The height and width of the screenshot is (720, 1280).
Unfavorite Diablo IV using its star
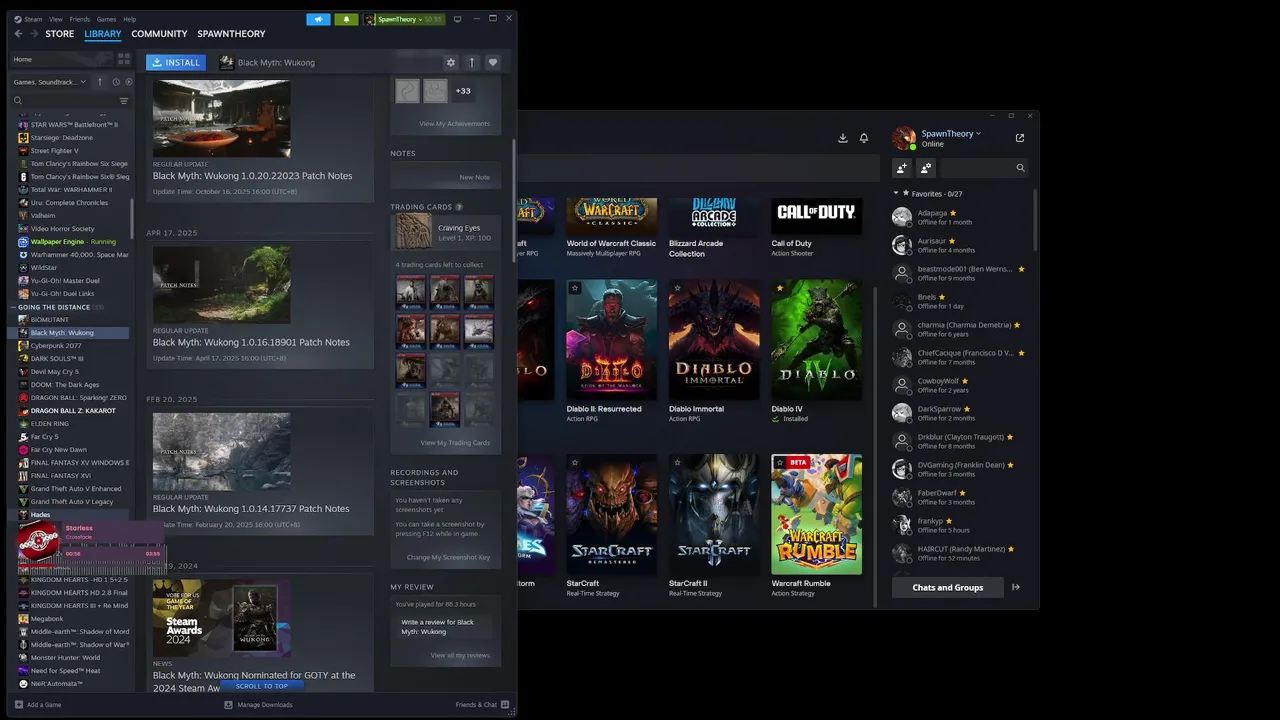(x=780, y=288)
